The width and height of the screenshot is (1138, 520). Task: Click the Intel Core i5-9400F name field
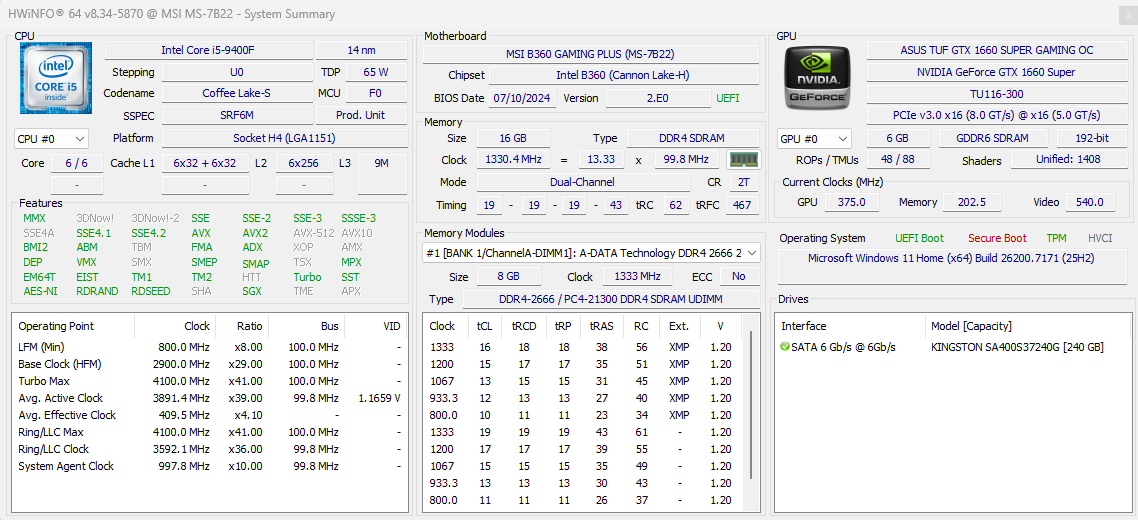coord(207,50)
